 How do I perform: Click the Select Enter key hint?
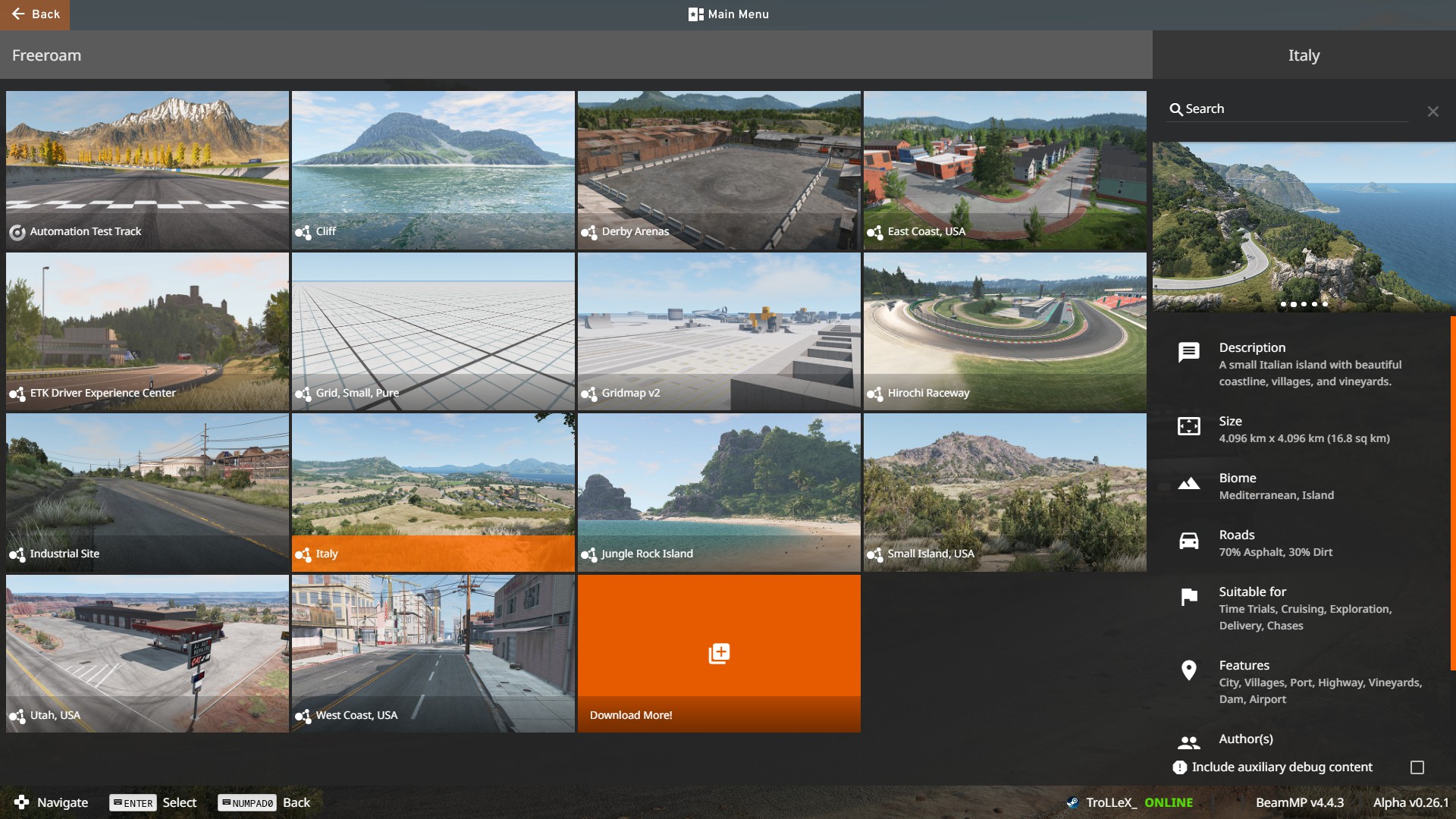[152, 802]
